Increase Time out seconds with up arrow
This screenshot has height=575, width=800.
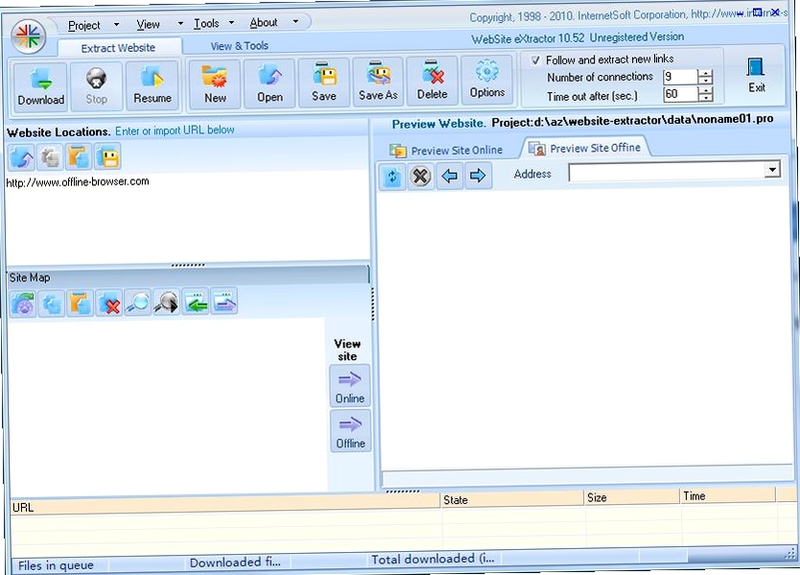click(x=705, y=90)
